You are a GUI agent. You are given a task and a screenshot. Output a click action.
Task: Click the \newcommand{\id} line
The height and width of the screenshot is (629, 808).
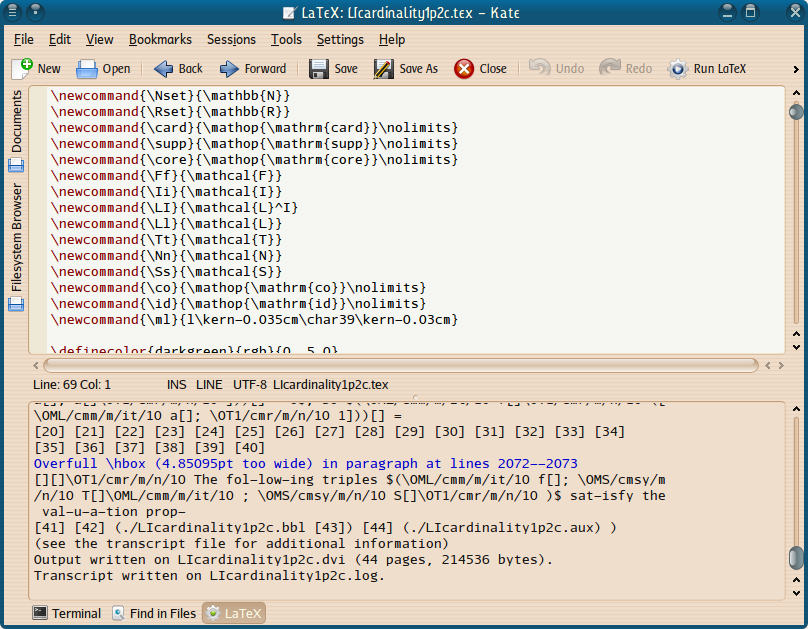(238, 303)
